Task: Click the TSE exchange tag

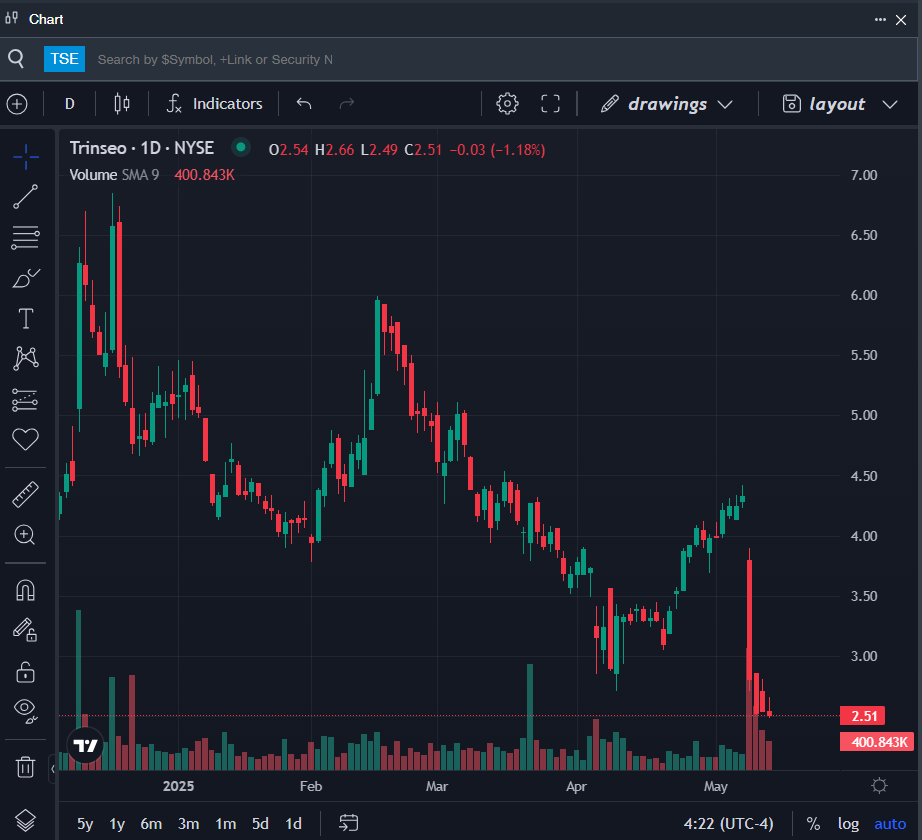Action: pos(64,59)
